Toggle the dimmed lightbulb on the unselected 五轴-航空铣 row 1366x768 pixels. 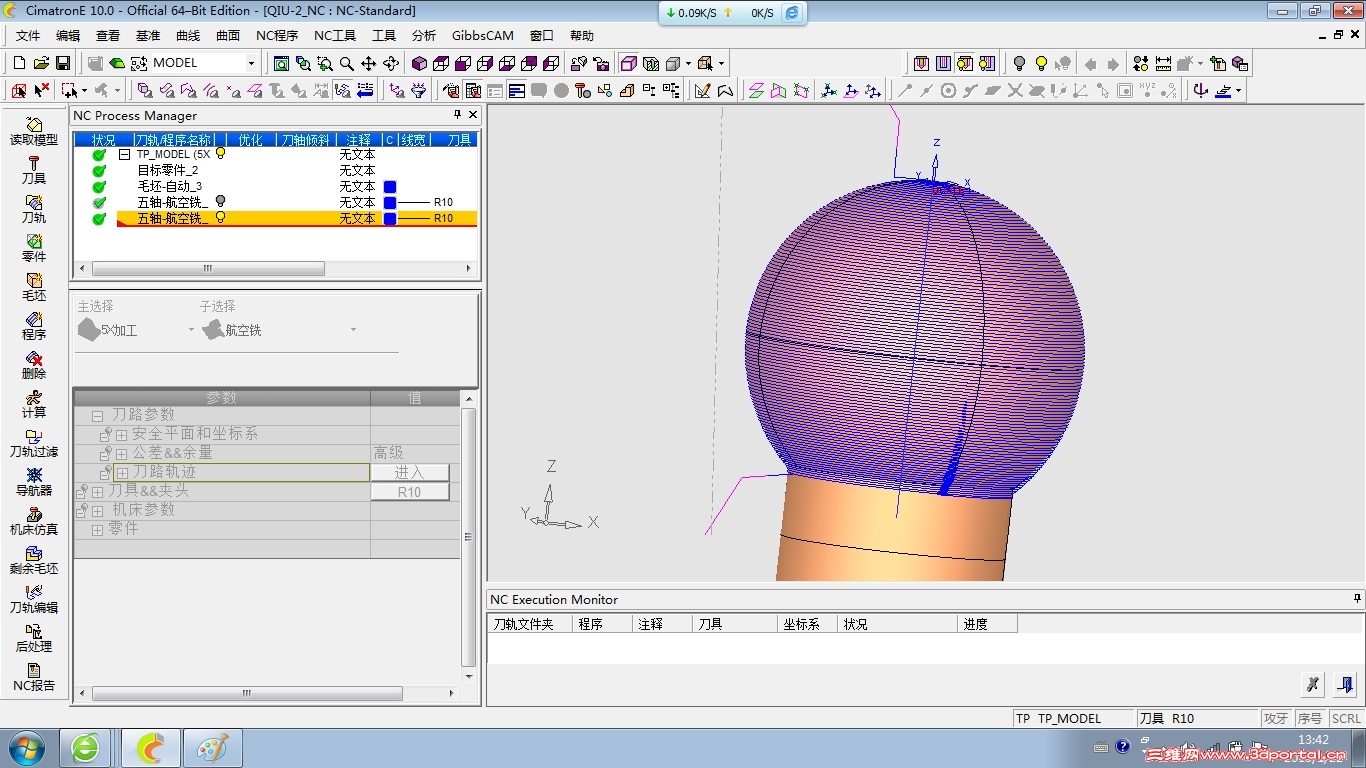click(221, 202)
